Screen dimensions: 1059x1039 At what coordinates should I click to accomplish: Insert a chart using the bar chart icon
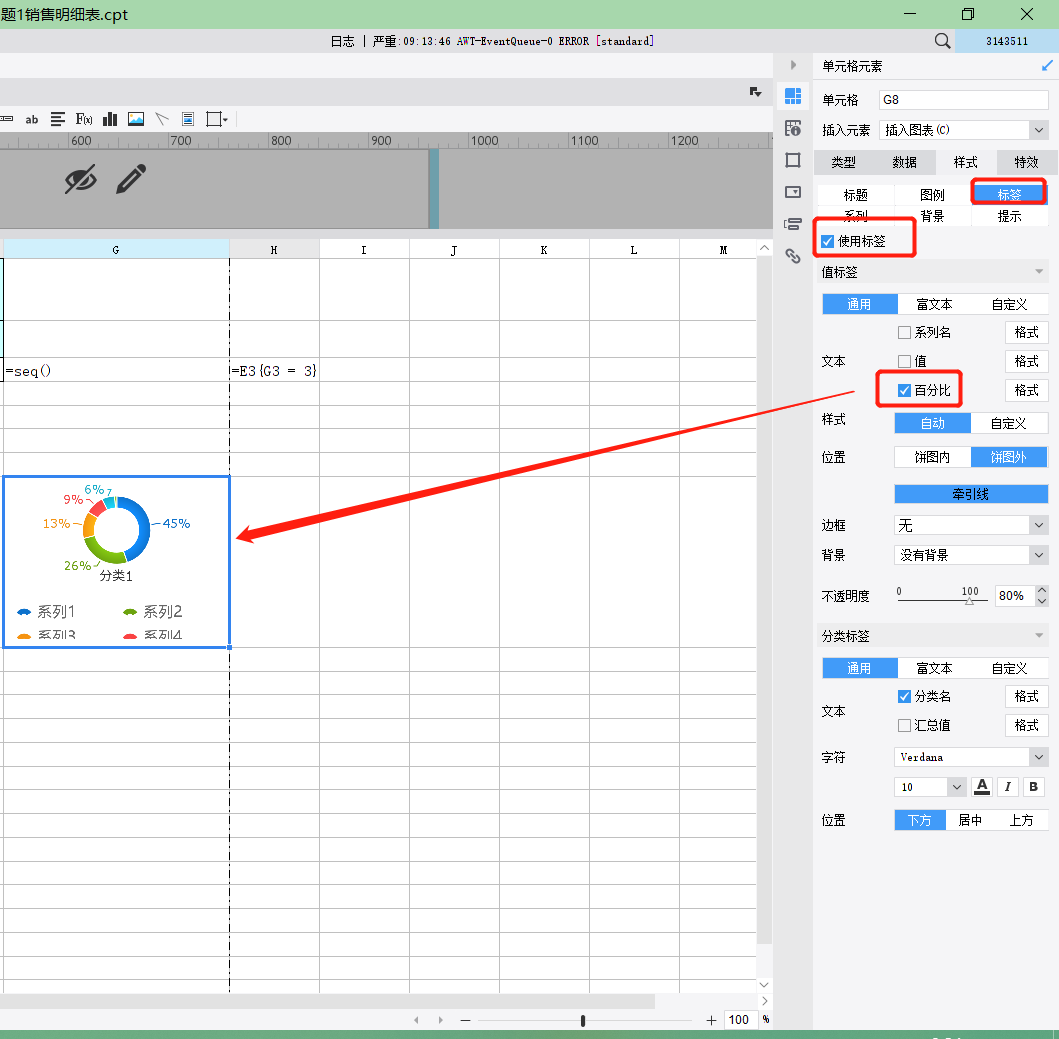tap(109, 120)
